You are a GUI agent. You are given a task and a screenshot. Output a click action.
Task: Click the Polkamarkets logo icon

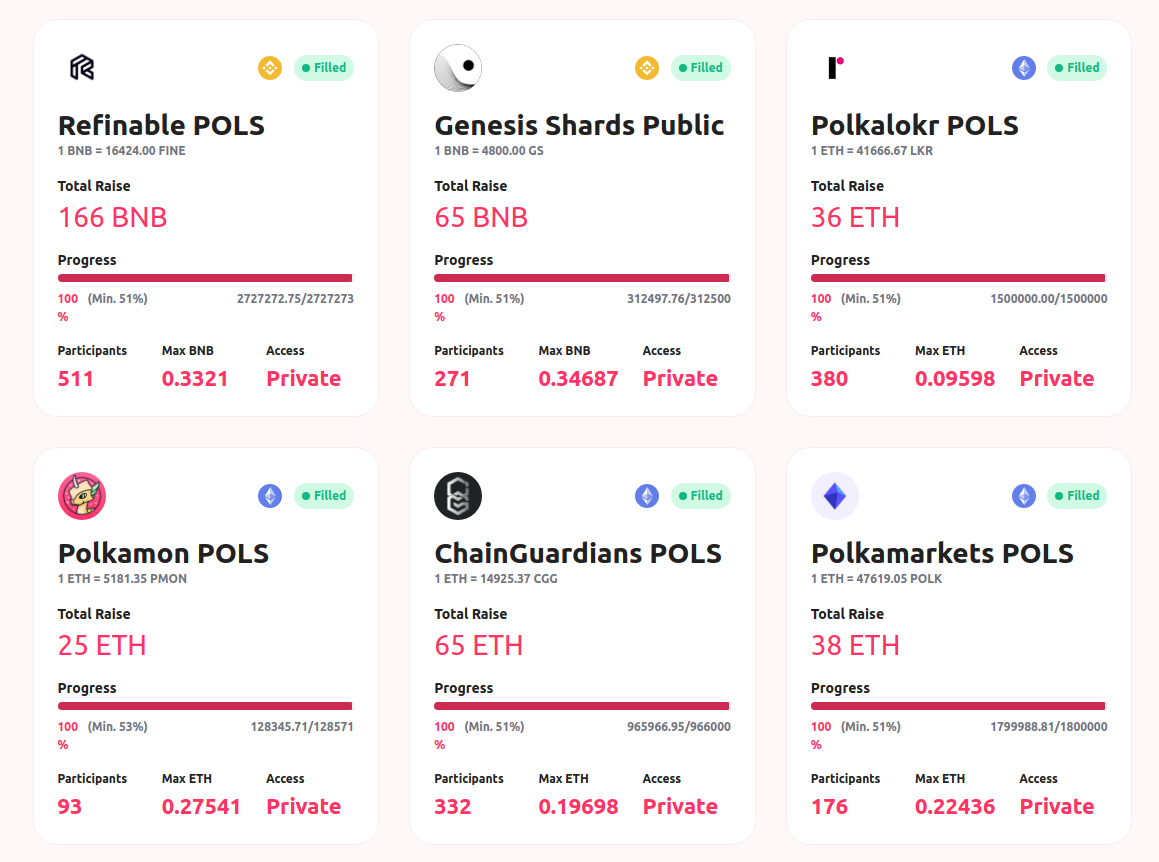pos(834,496)
